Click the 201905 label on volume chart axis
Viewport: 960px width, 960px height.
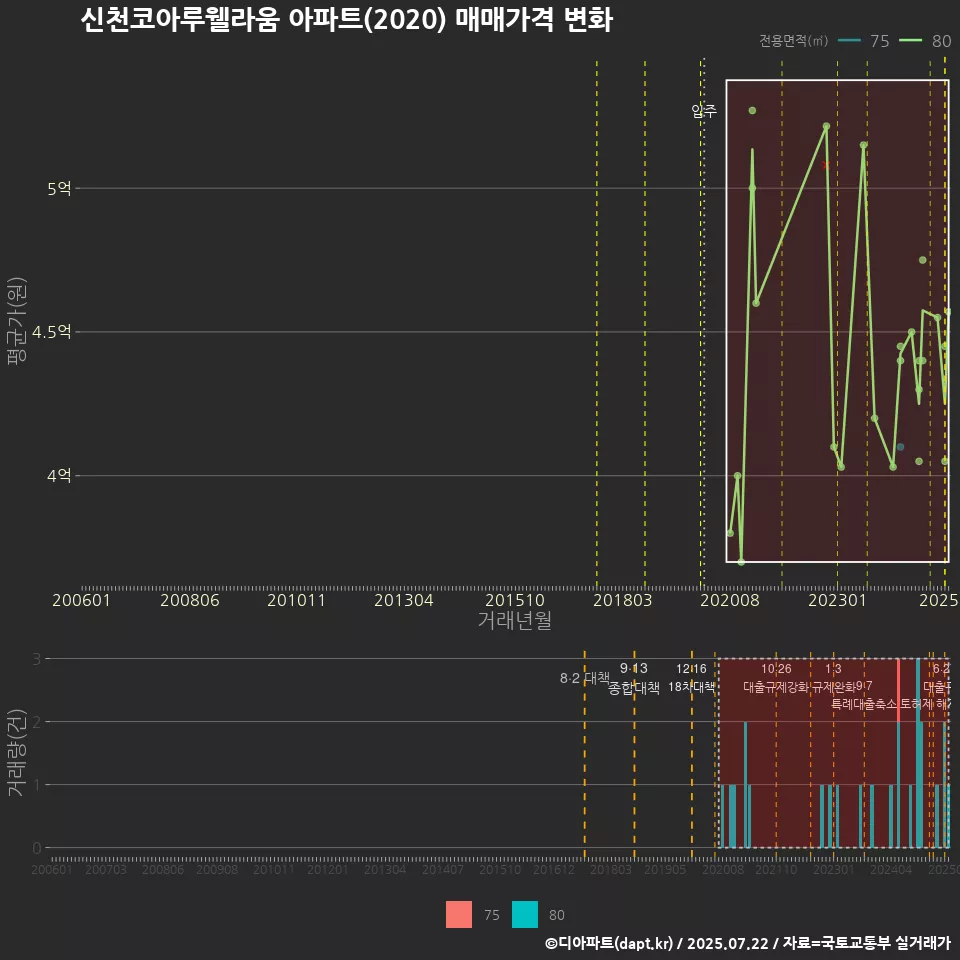click(665, 869)
